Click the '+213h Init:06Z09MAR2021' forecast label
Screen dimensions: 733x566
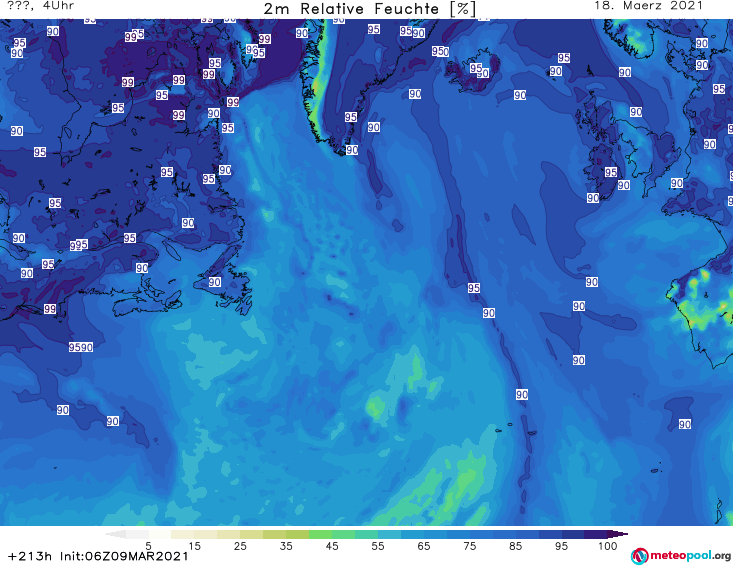coord(98,556)
